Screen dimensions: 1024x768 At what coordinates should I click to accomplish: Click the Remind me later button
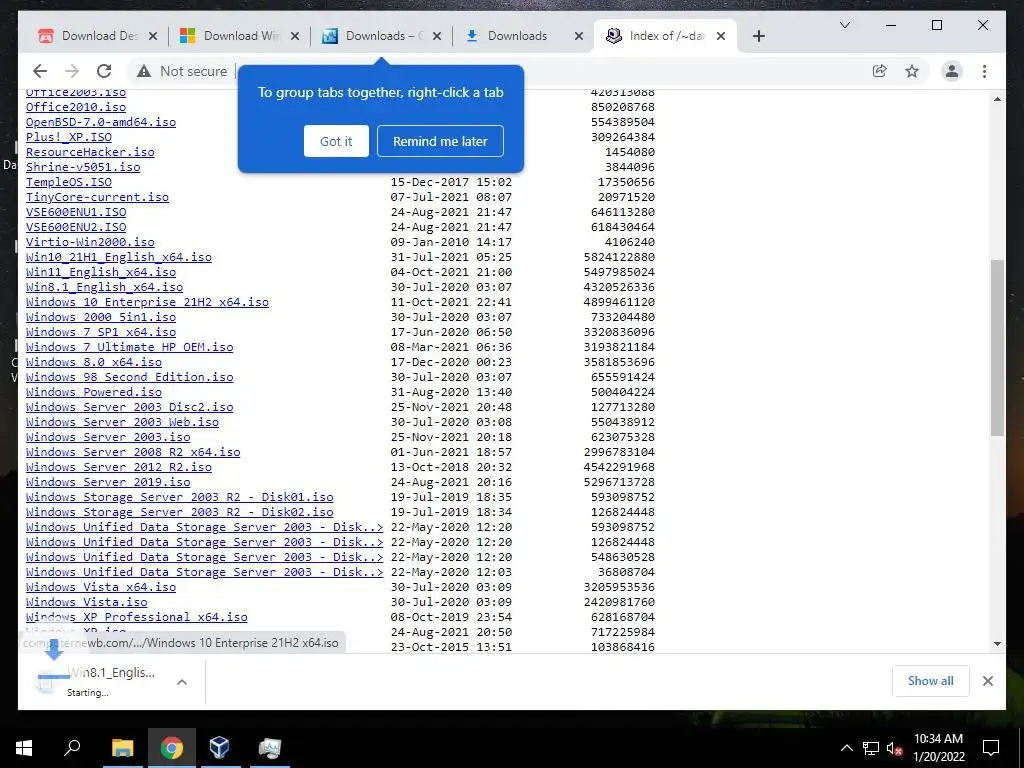440,141
